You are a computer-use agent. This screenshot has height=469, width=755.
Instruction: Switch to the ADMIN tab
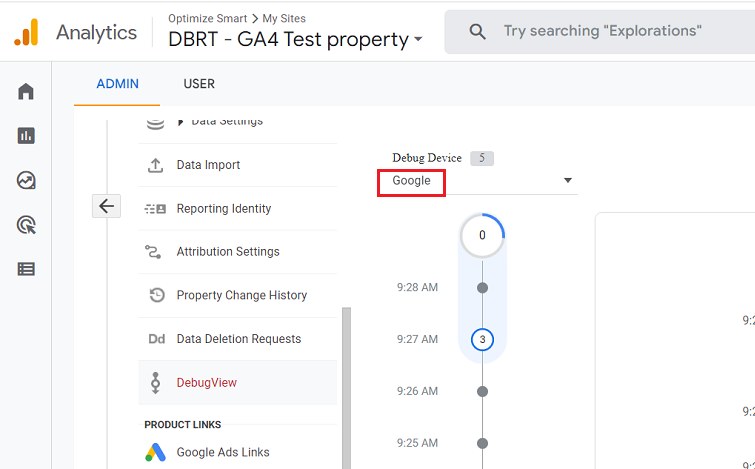pyautogui.click(x=117, y=84)
